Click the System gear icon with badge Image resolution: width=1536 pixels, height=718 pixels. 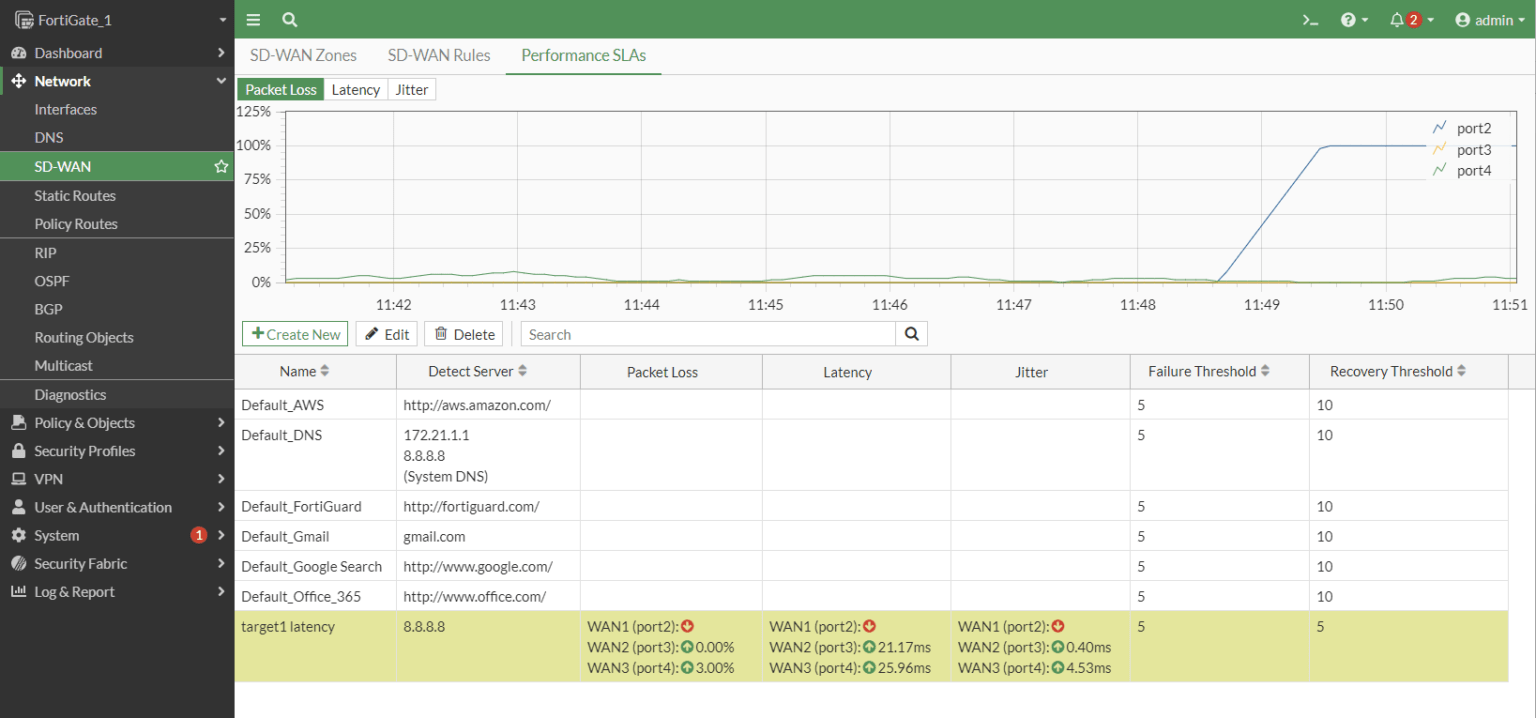coord(19,535)
